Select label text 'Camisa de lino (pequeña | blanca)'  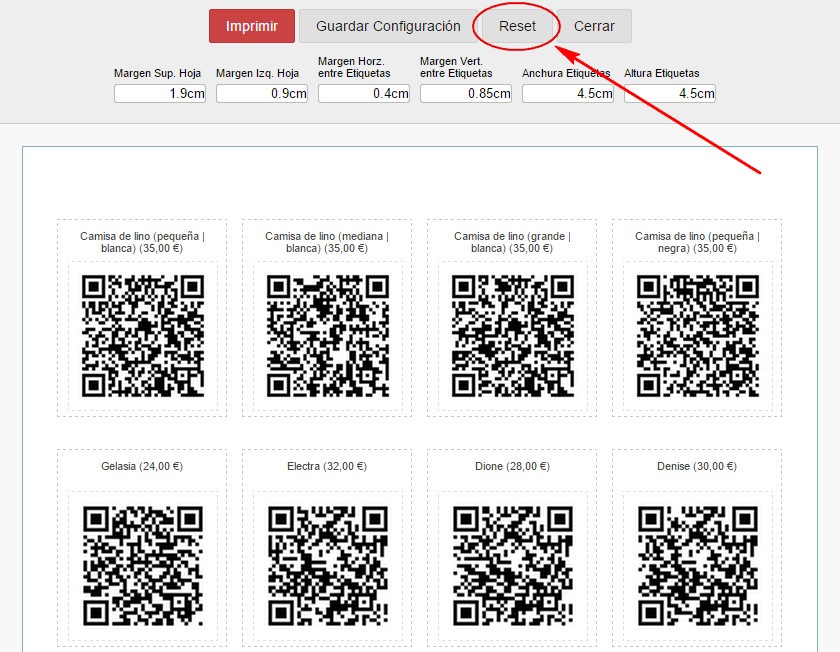pyautogui.click(x=142, y=242)
